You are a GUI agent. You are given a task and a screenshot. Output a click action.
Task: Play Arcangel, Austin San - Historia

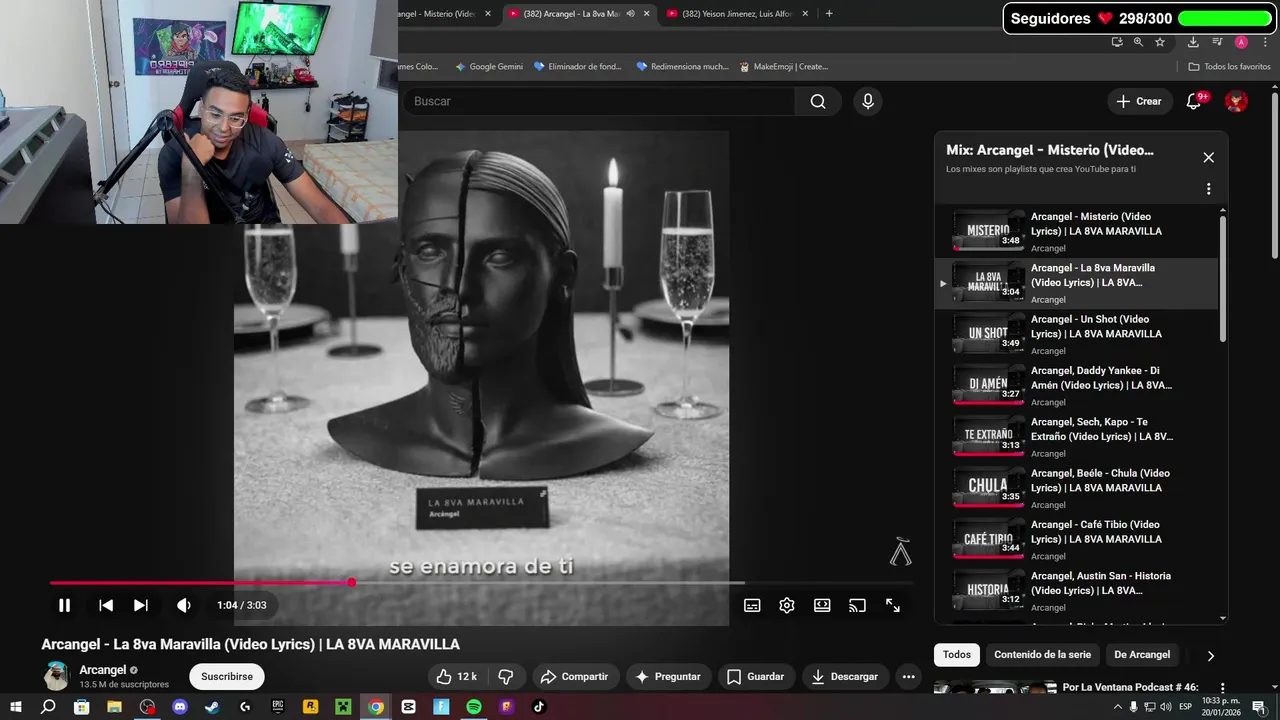click(x=1077, y=591)
